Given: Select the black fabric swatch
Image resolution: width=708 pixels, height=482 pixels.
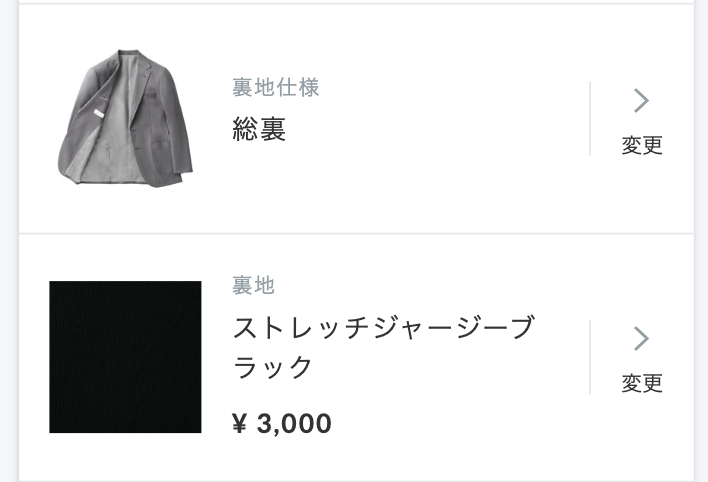Looking at the screenshot, I should pyautogui.click(x=125, y=357).
